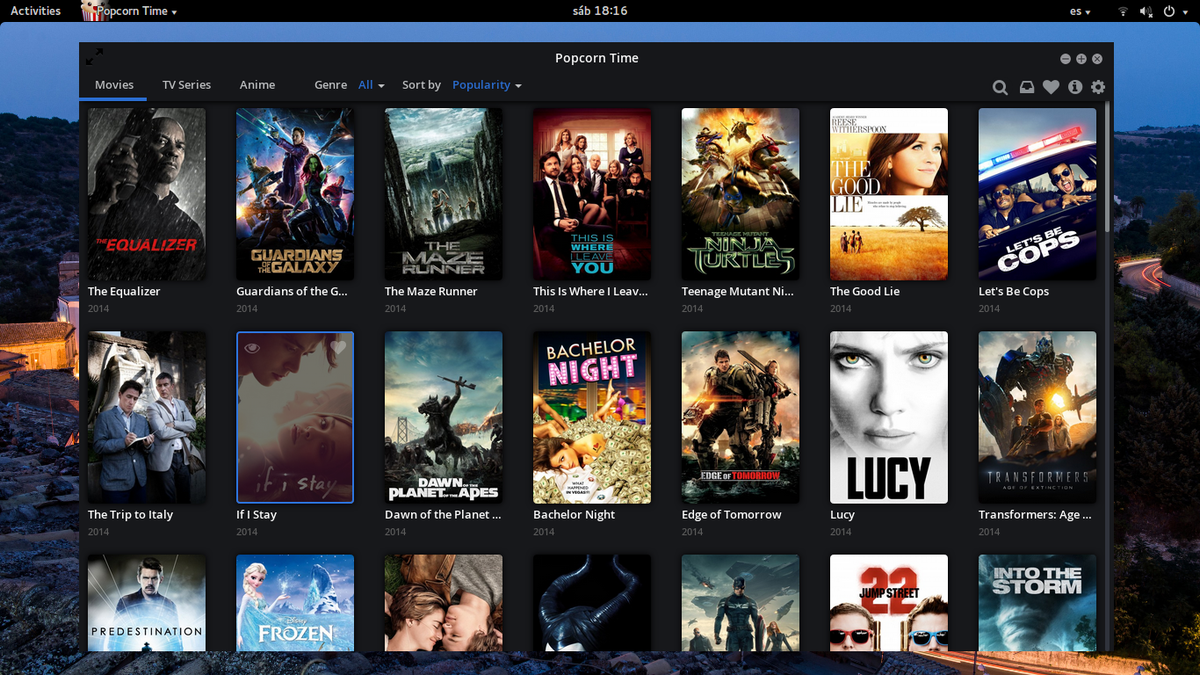Select the Predestination poster
Image resolution: width=1200 pixels, height=675 pixels.
(147, 602)
